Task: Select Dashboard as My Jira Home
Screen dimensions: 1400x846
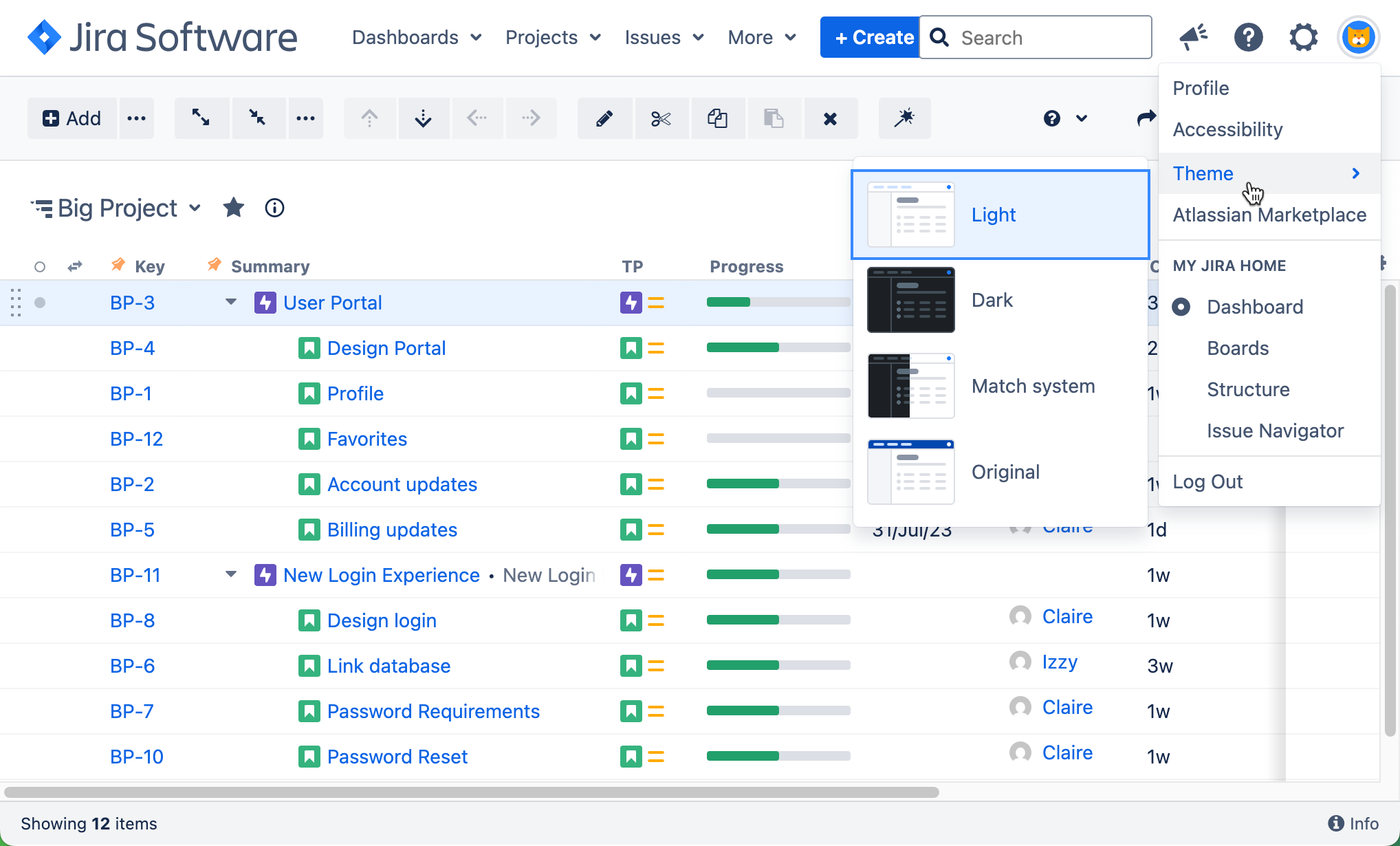Action: [1254, 307]
